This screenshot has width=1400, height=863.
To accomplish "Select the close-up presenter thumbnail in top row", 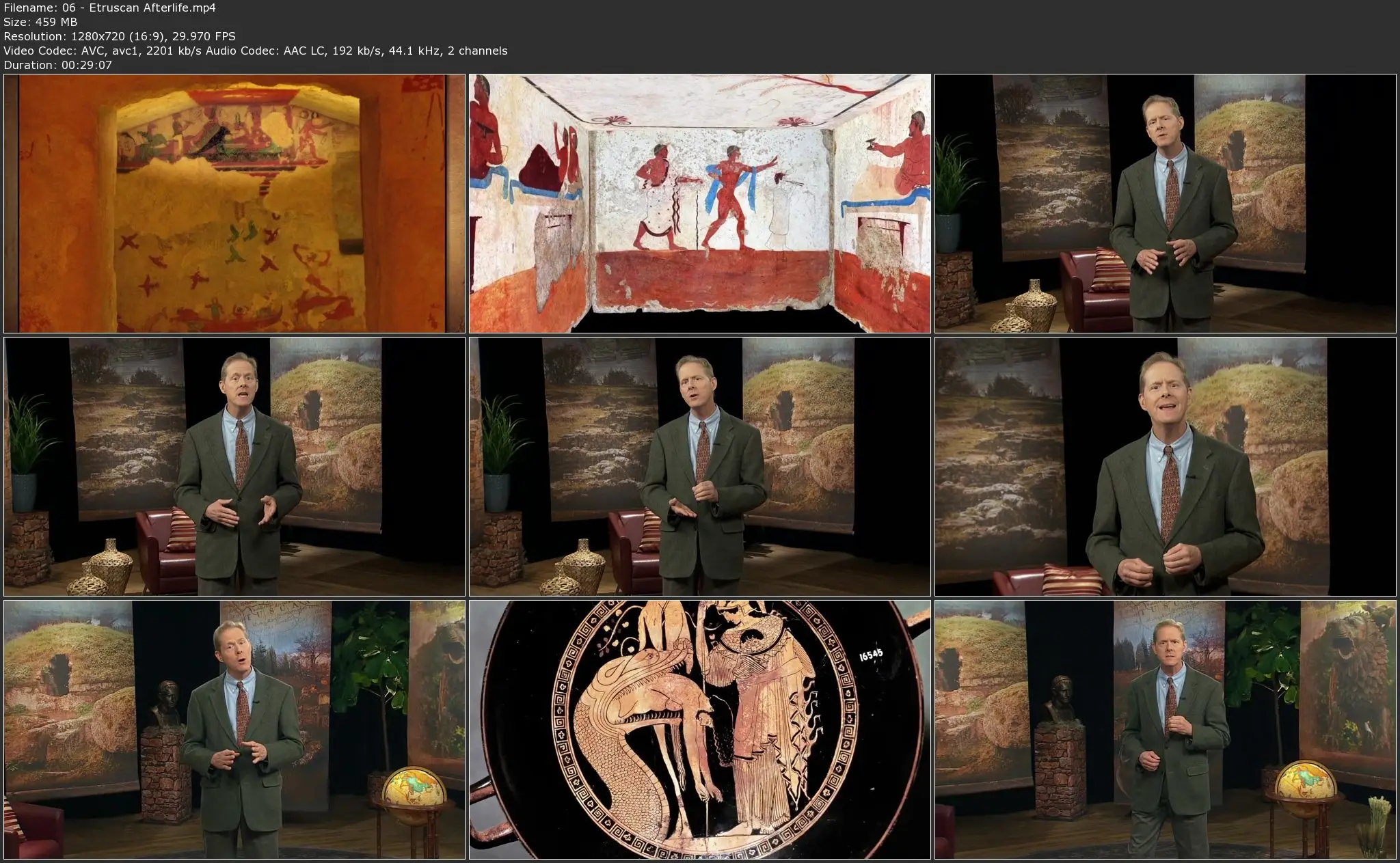I will point(1166,204).
